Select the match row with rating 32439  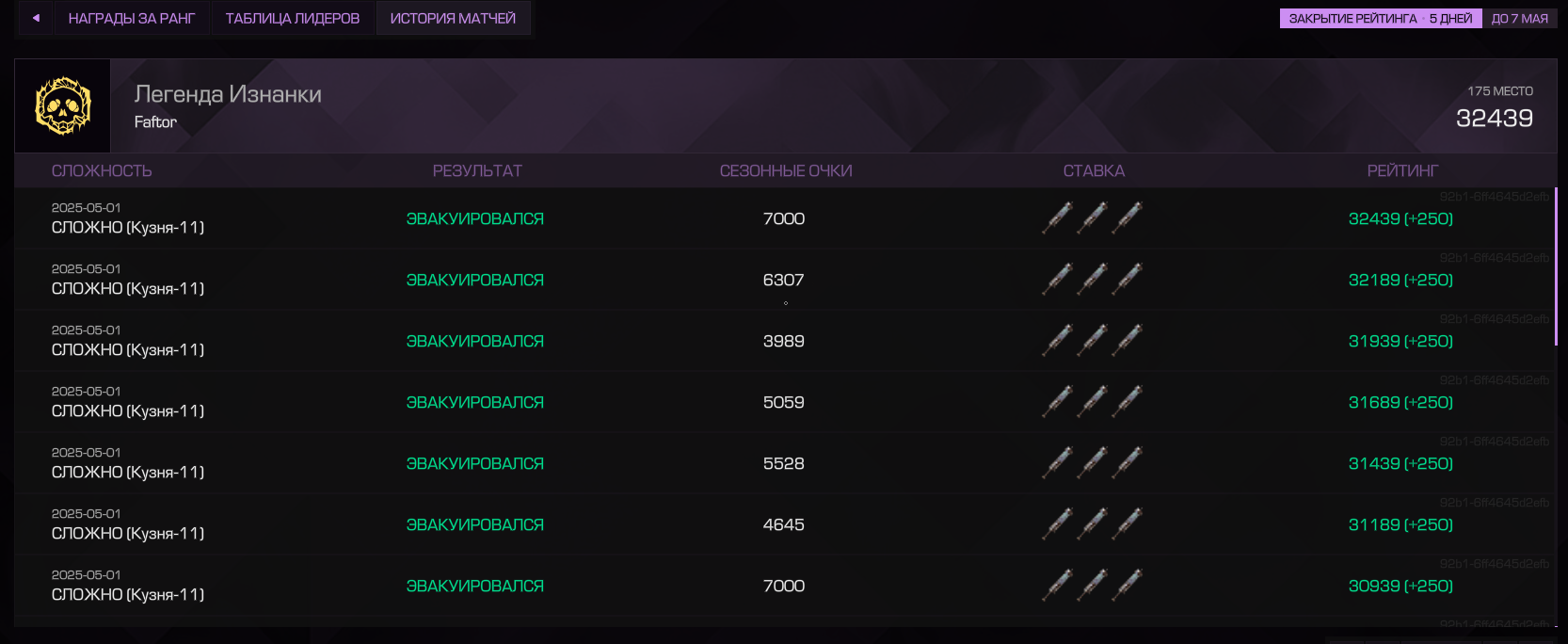(784, 217)
